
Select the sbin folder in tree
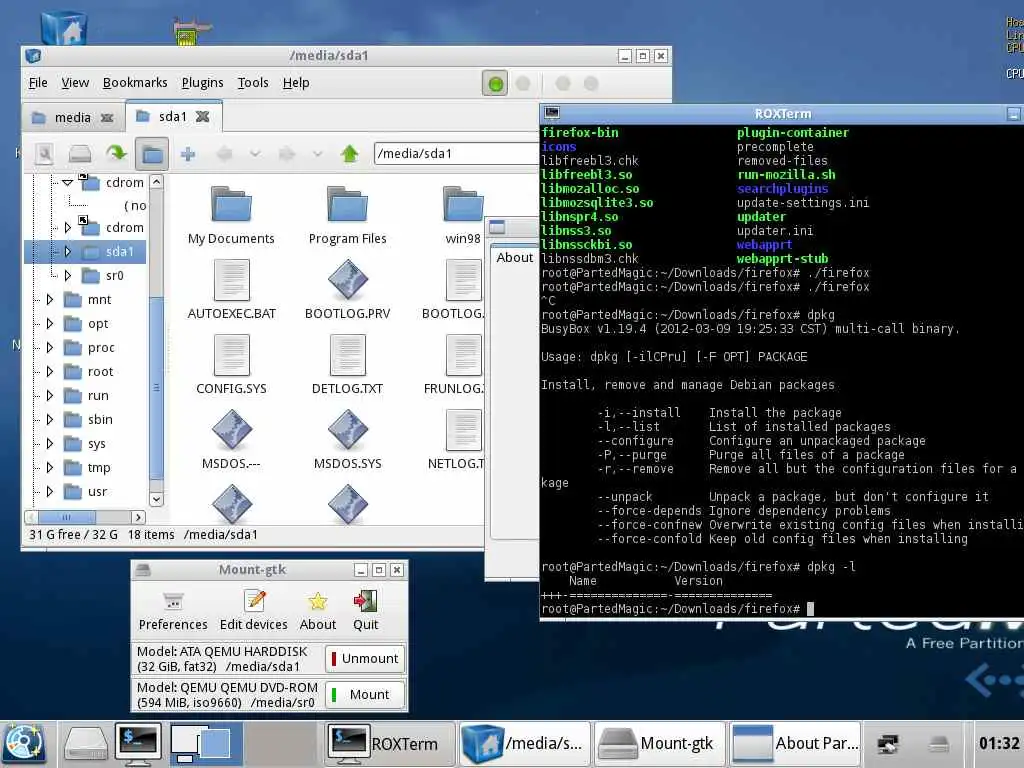[100, 419]
